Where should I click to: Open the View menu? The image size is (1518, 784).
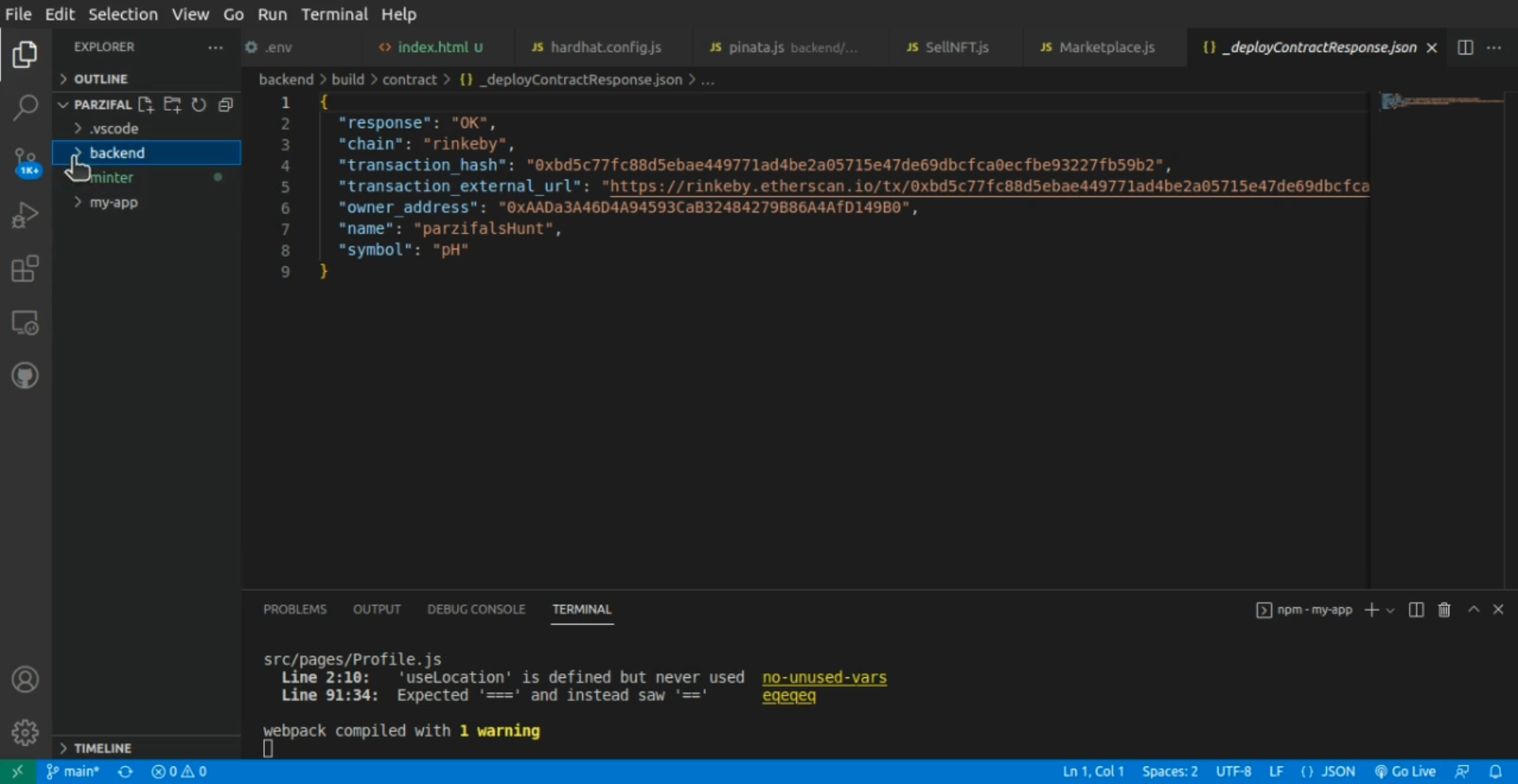(191, 14)
